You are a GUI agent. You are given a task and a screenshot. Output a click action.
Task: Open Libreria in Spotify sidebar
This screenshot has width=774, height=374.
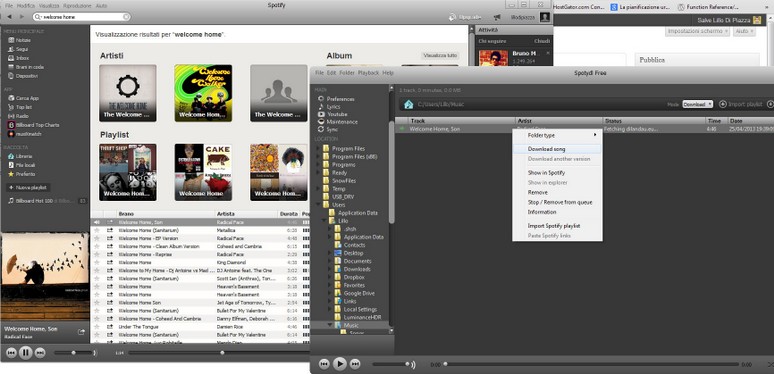pyautogui.click(x=20, y=156)
